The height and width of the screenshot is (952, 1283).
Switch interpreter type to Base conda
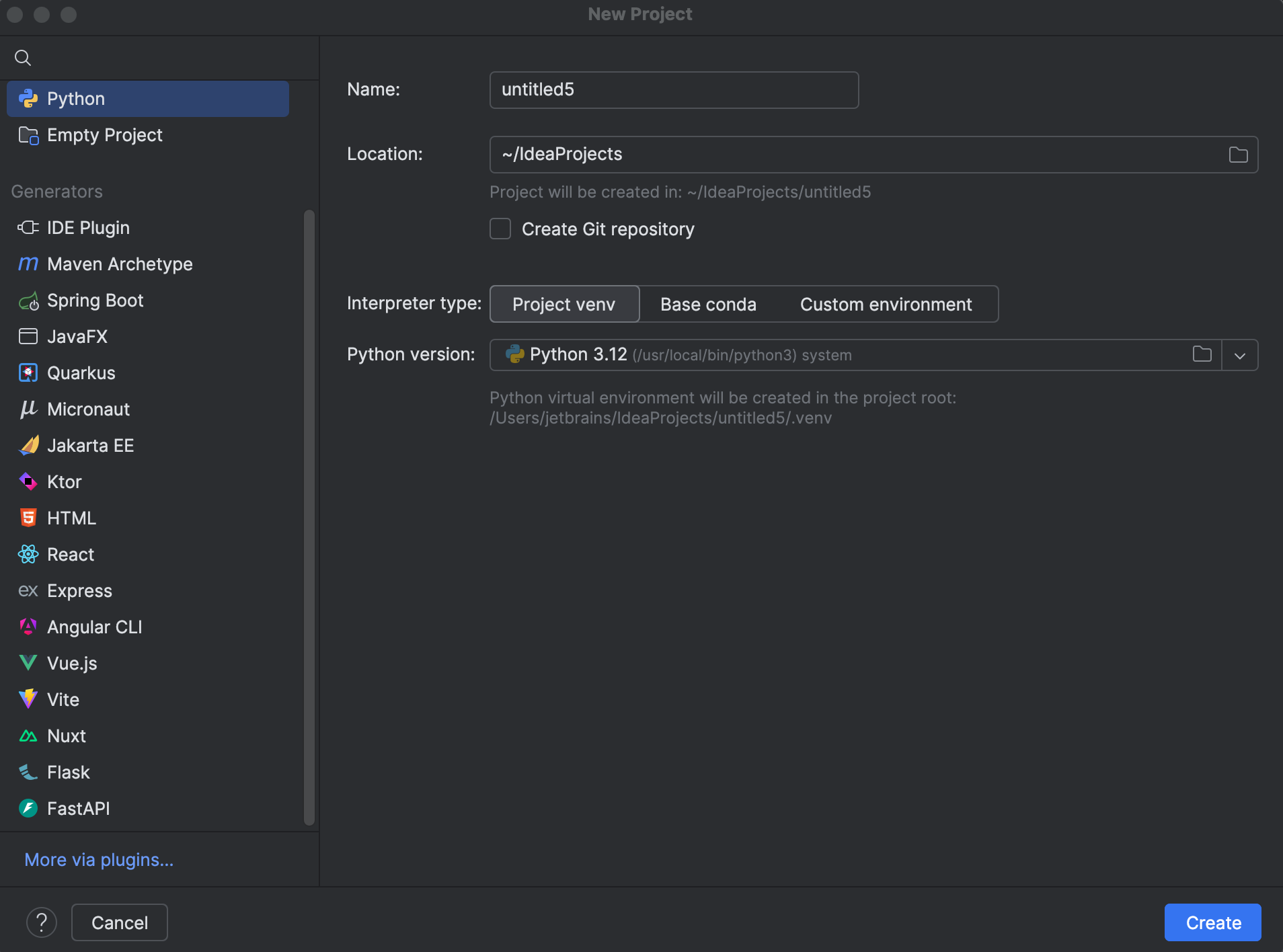pos(707,304)
